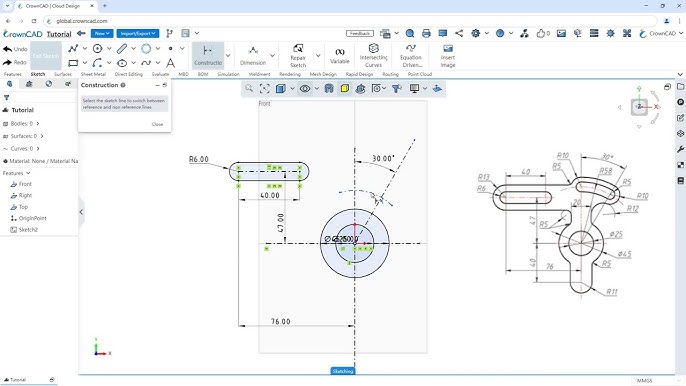Expand the Line tool dropdown arrow
This screenshot has width=686, height=386.
(x=85, y=49)
